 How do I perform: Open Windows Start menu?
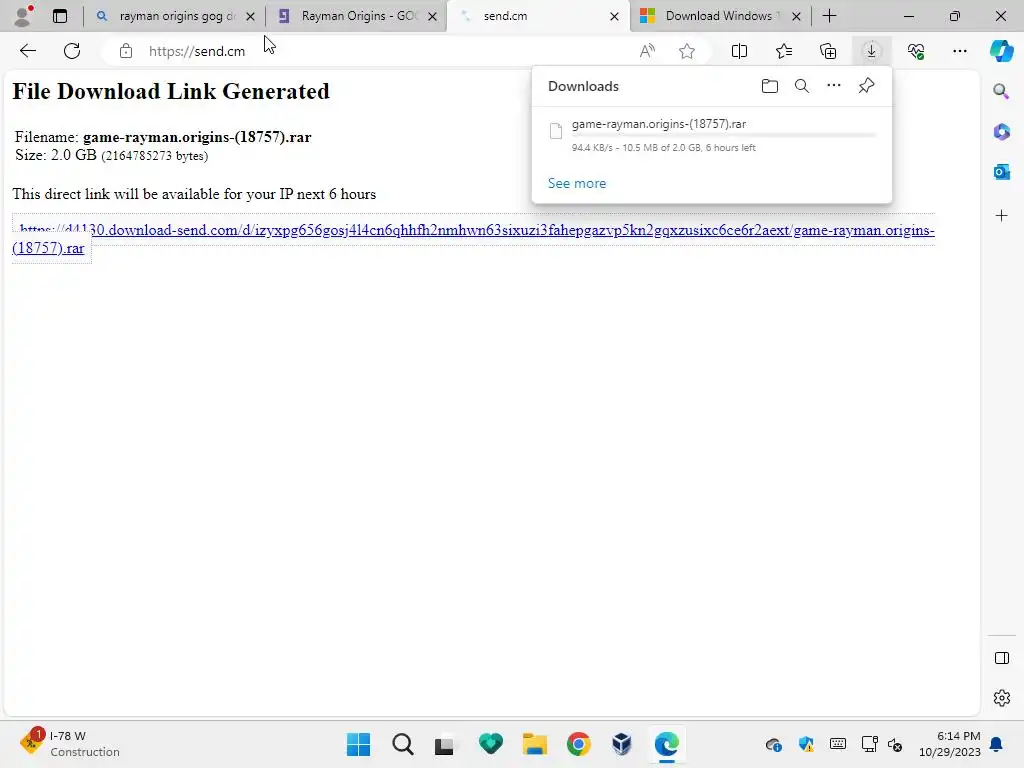[358, 744]
